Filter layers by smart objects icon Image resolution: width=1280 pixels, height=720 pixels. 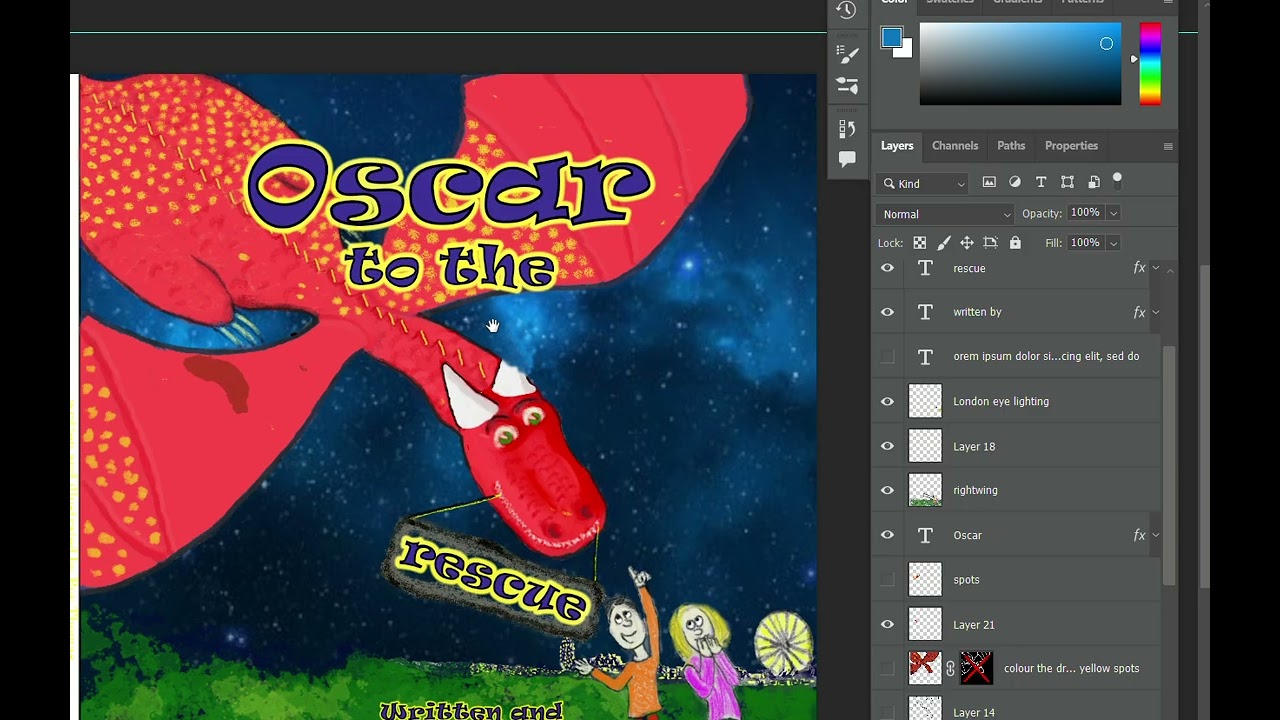click(1093, 182)
